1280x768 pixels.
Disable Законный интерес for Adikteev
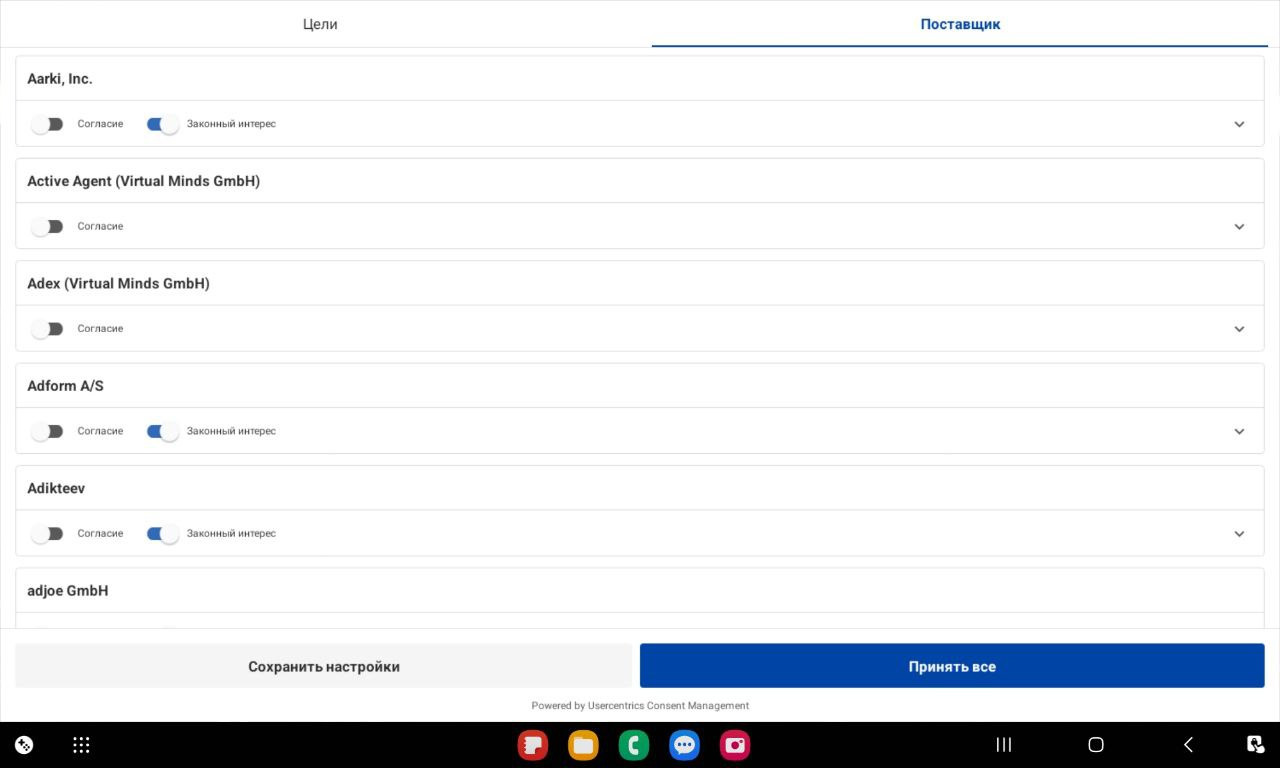[x=163, y=534]
